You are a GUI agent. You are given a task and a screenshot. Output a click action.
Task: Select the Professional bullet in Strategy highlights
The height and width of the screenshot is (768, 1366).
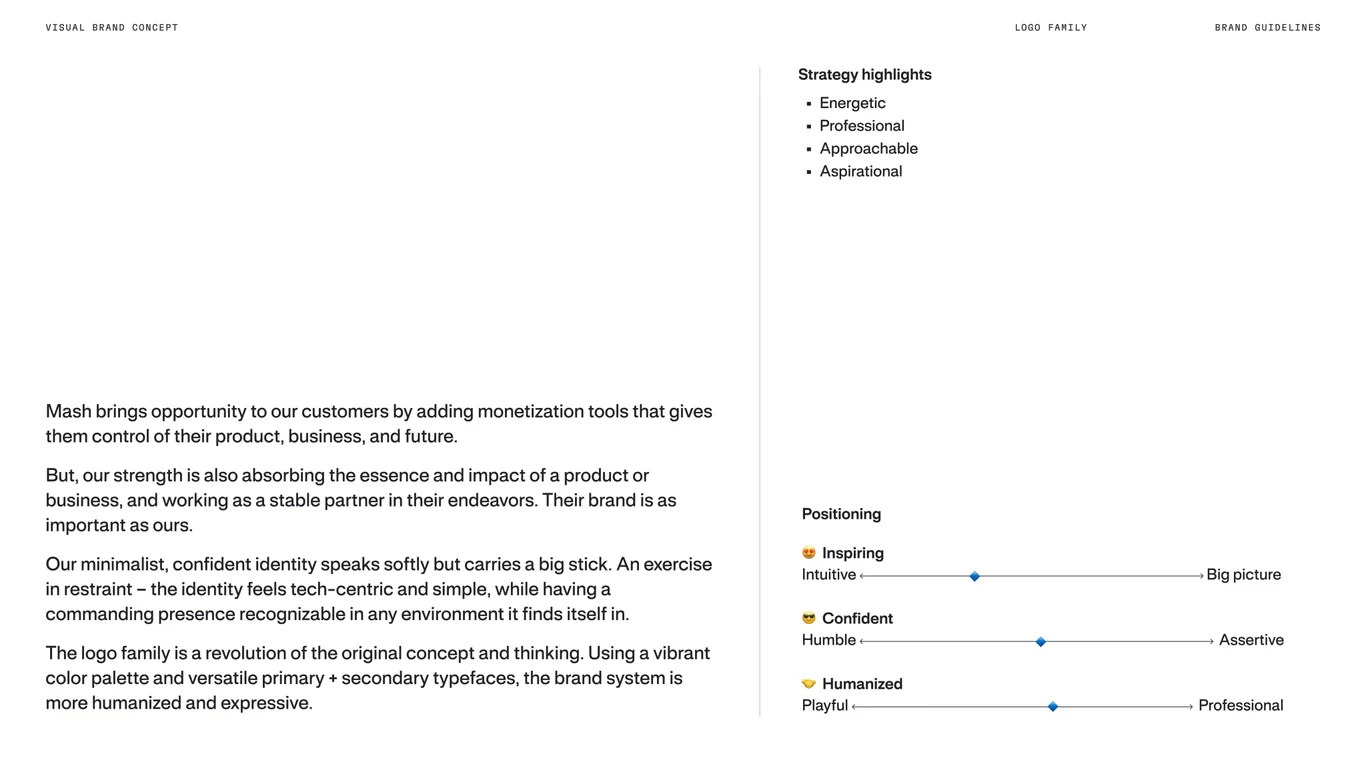862,126
